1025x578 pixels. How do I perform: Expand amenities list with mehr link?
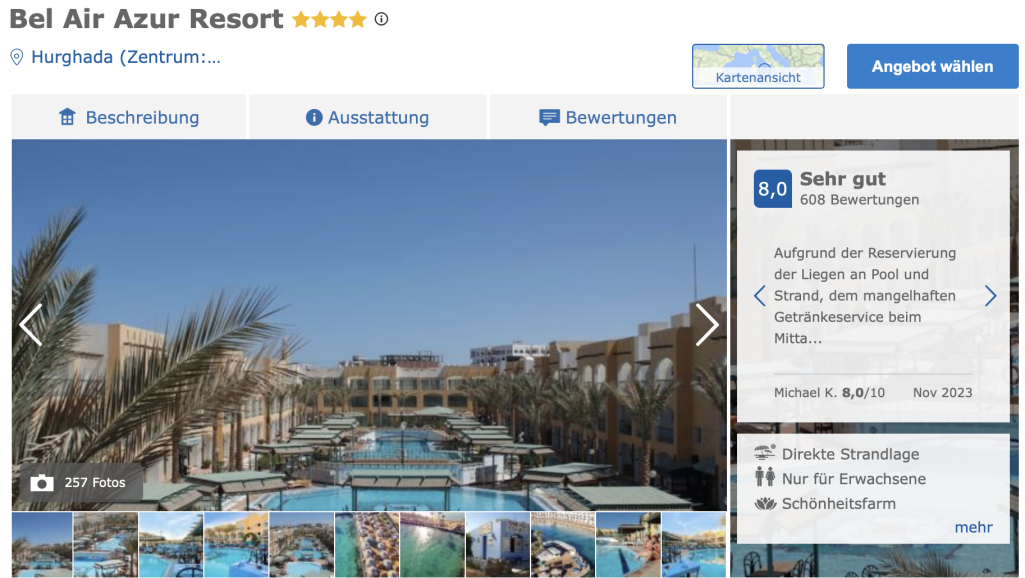973,527
